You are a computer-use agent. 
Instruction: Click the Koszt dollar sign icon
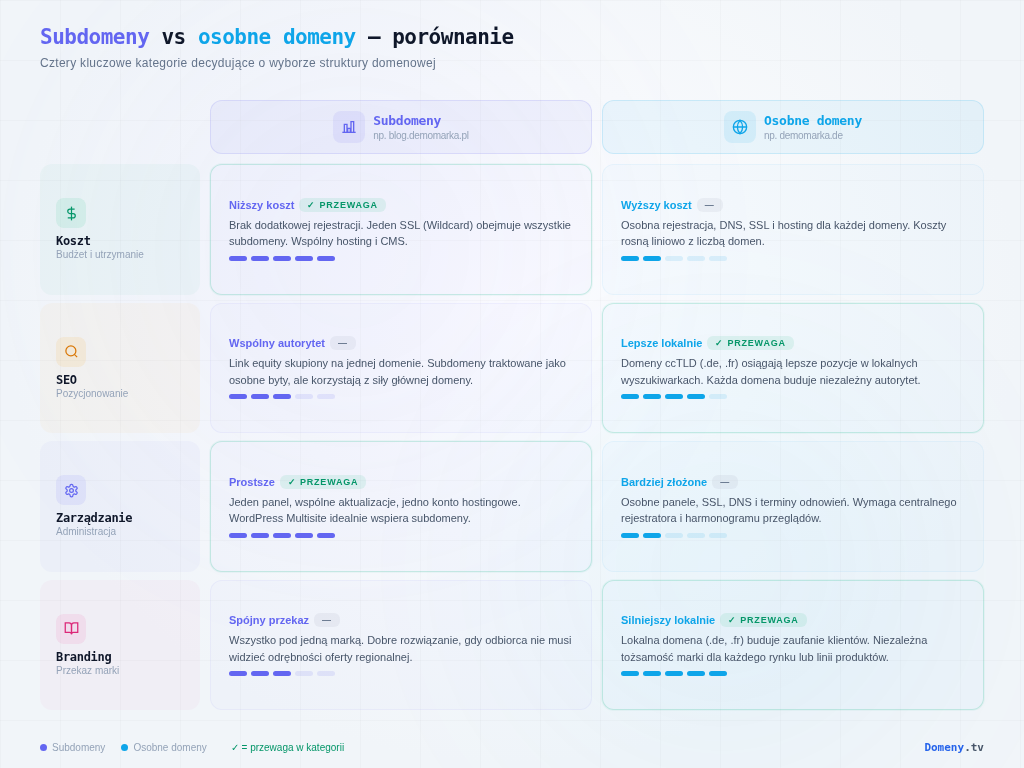pyautogui.click(x=71, y=213)
